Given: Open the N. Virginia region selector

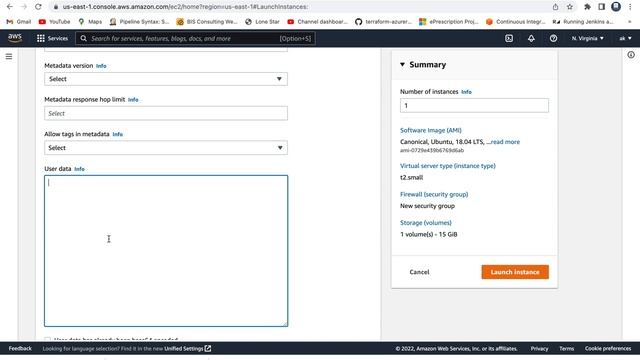Looking at the screenshot, I should (587, 38).
